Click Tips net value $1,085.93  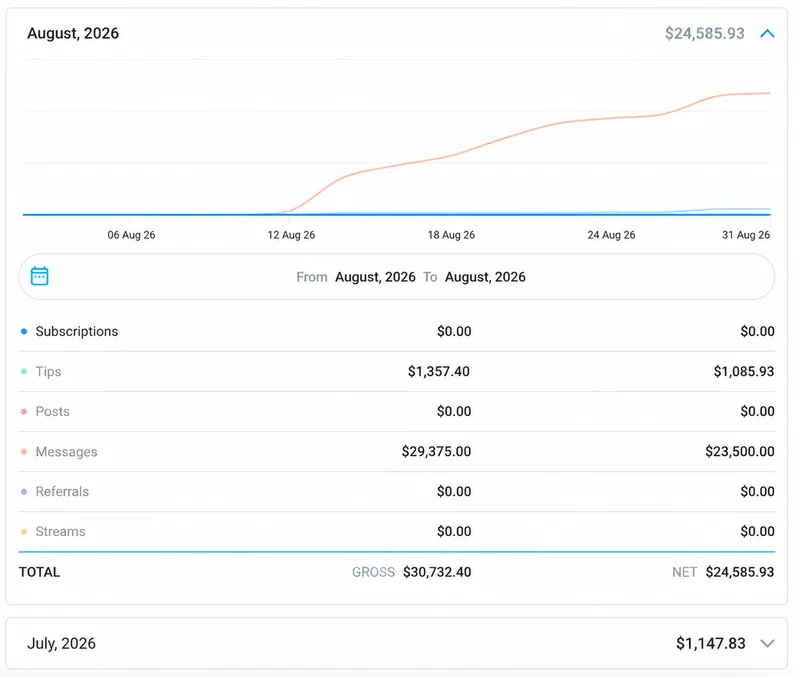click(744, 371)
